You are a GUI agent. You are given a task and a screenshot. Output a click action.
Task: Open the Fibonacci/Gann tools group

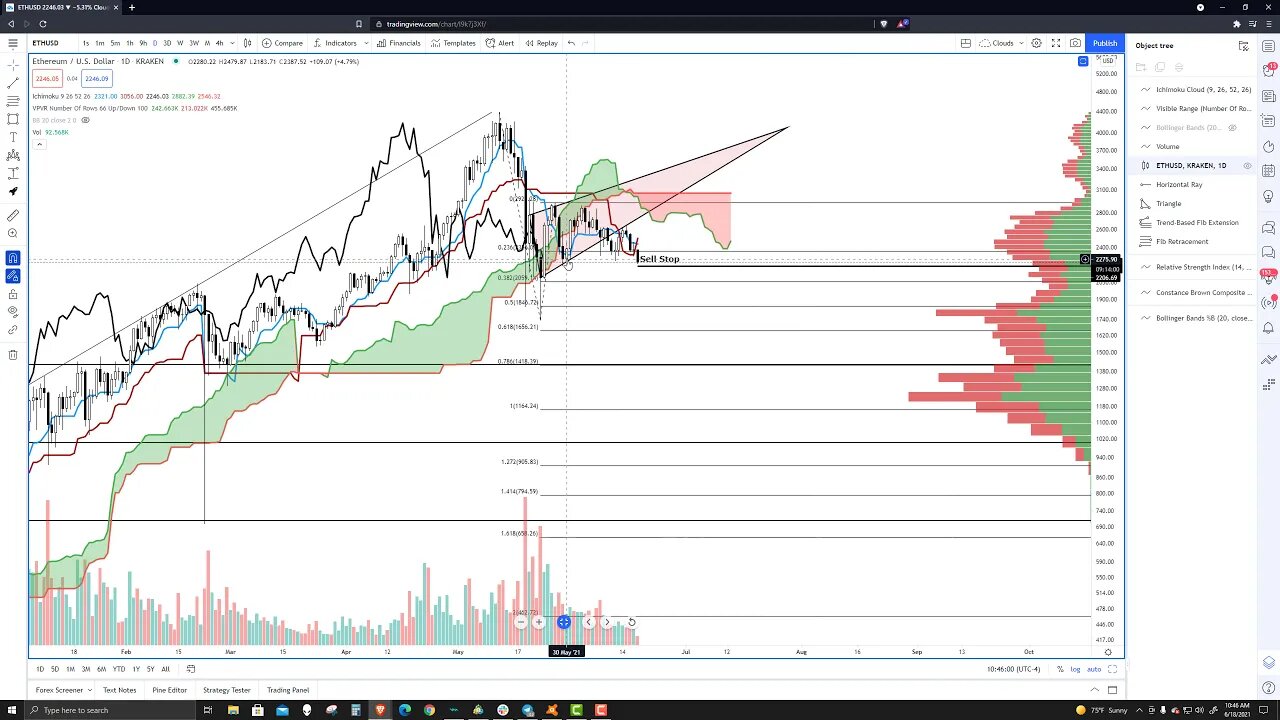(13, 101)
